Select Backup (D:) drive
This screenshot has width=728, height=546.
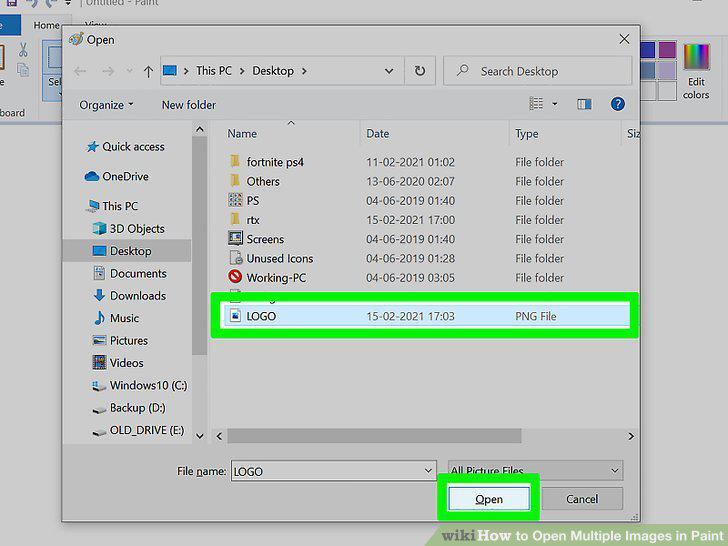tap(129, 408)
